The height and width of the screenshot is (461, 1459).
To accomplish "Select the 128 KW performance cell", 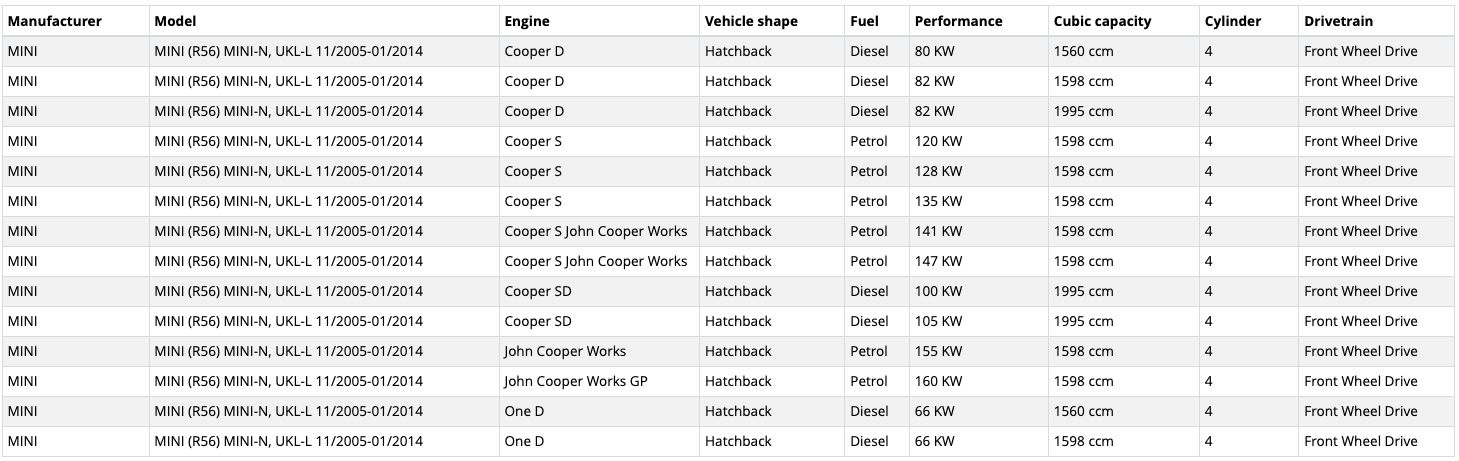I will point(938,171).
